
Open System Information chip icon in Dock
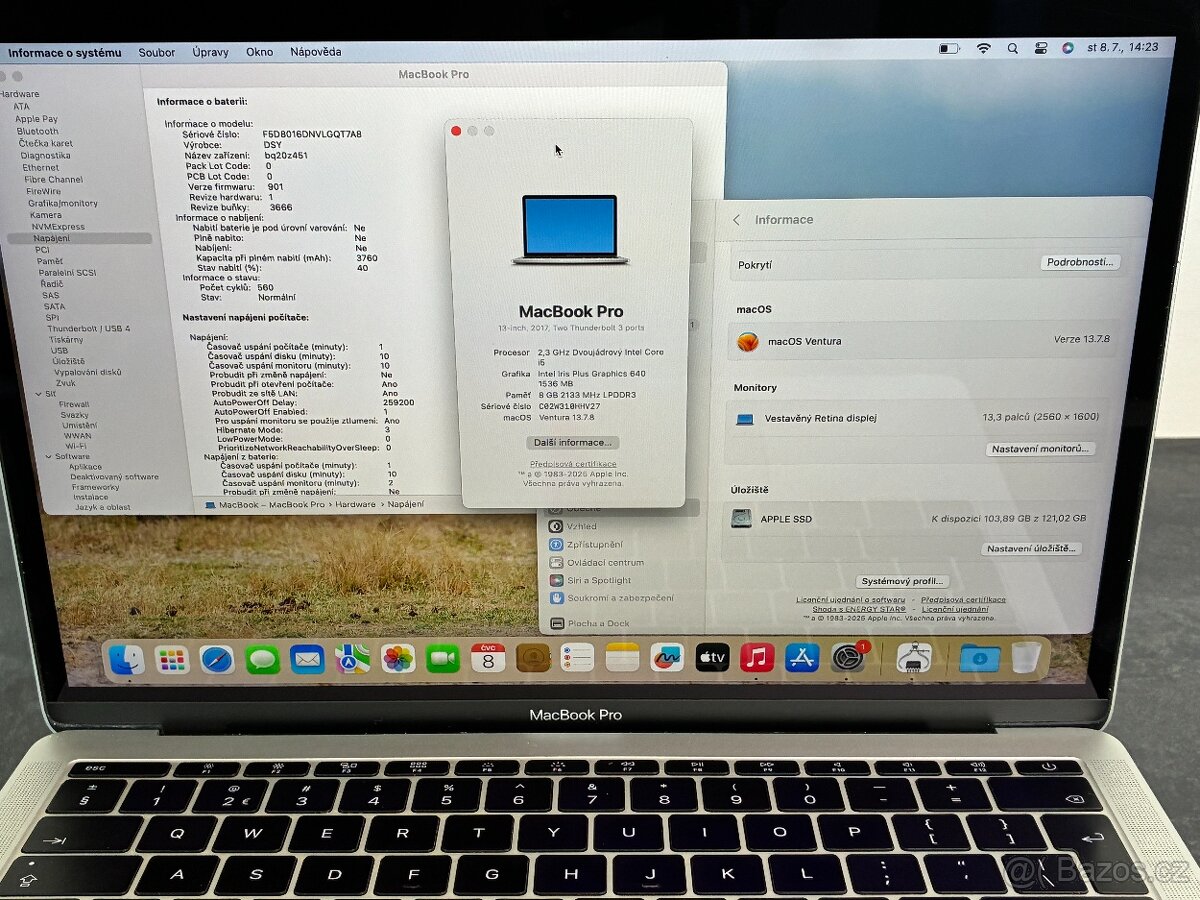914,657
